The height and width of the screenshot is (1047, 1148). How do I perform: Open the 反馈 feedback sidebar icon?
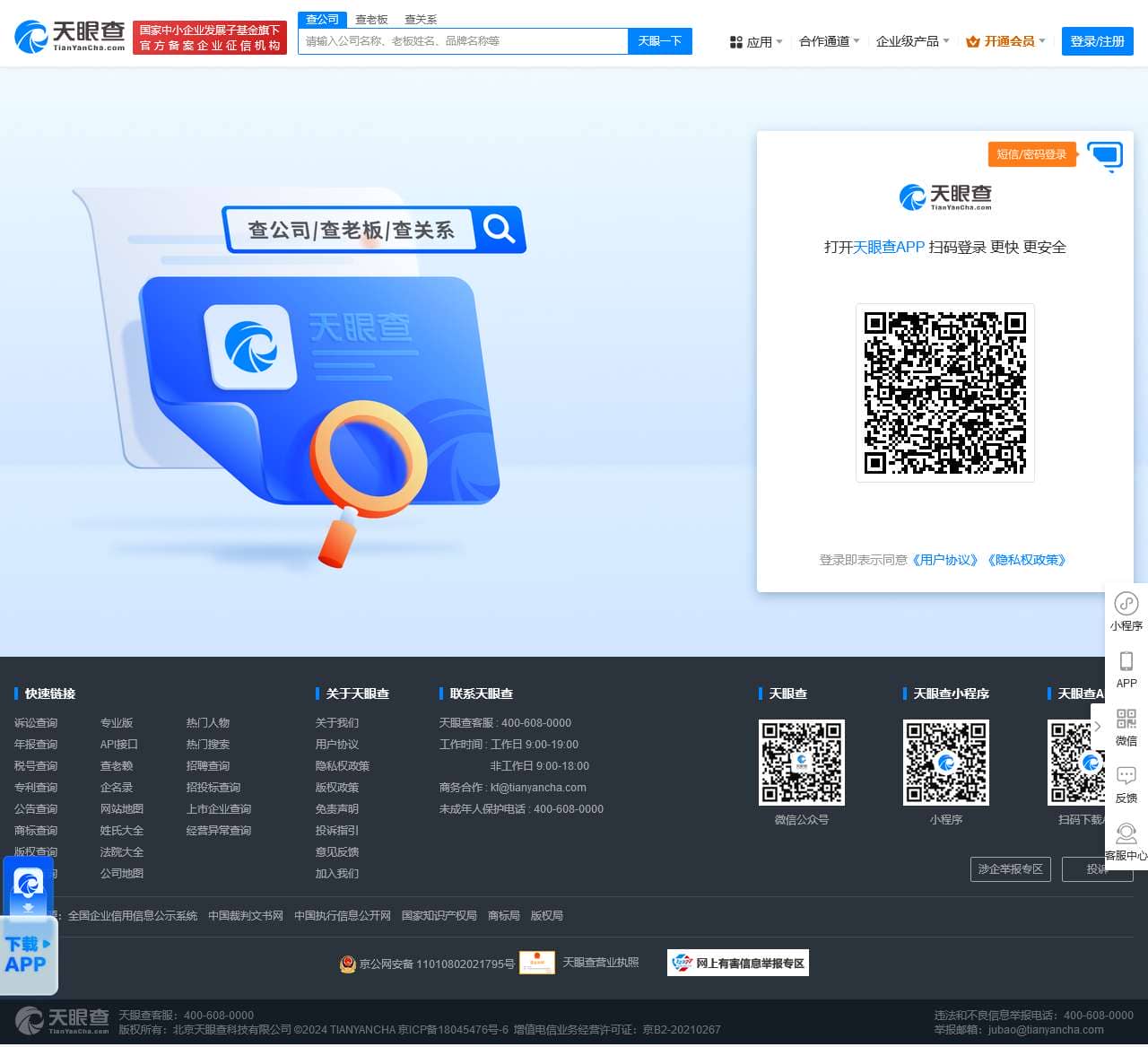[x=1126, y=784]
